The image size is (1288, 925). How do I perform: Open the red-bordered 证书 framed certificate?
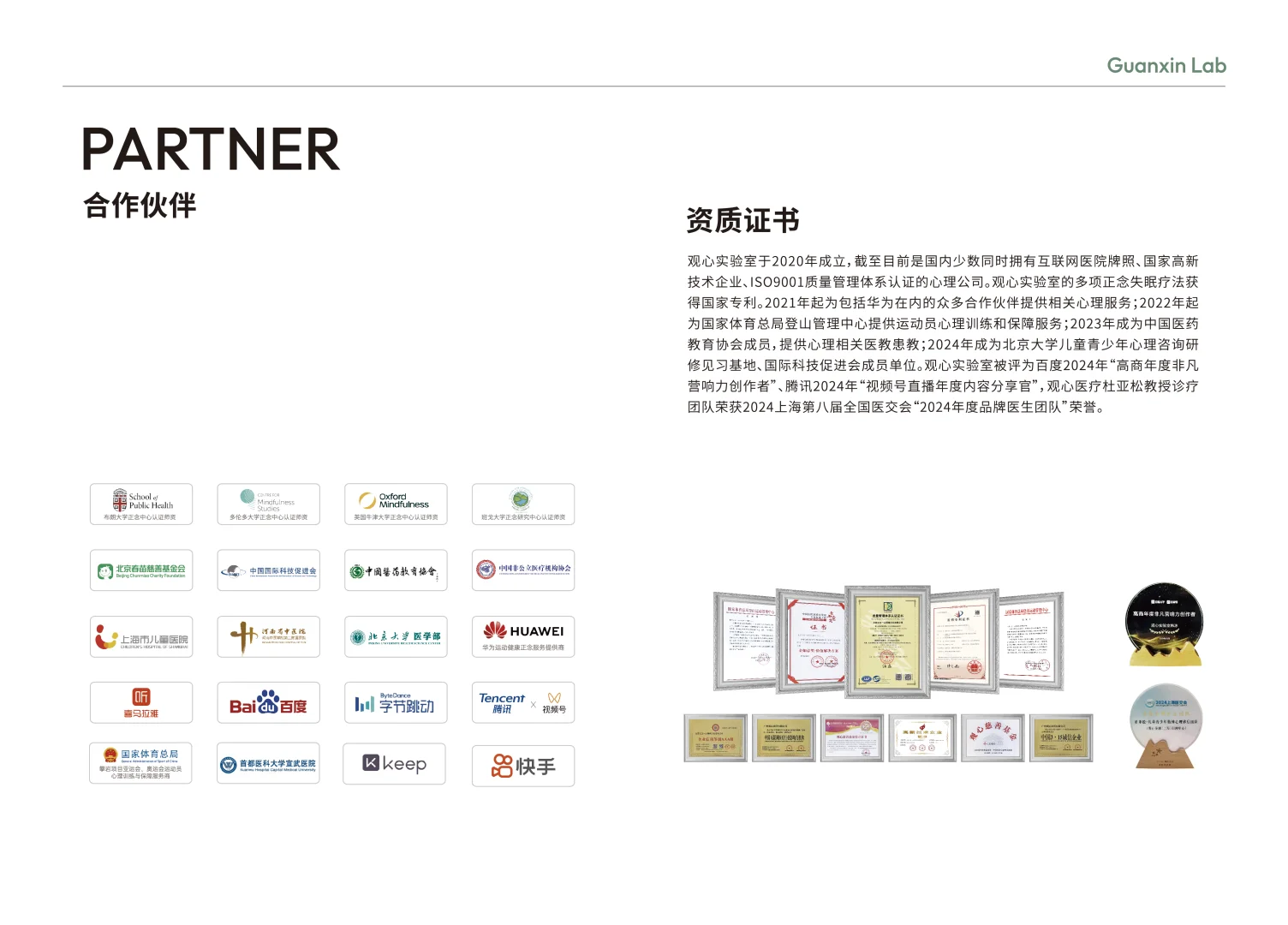[x=811, y=642]
